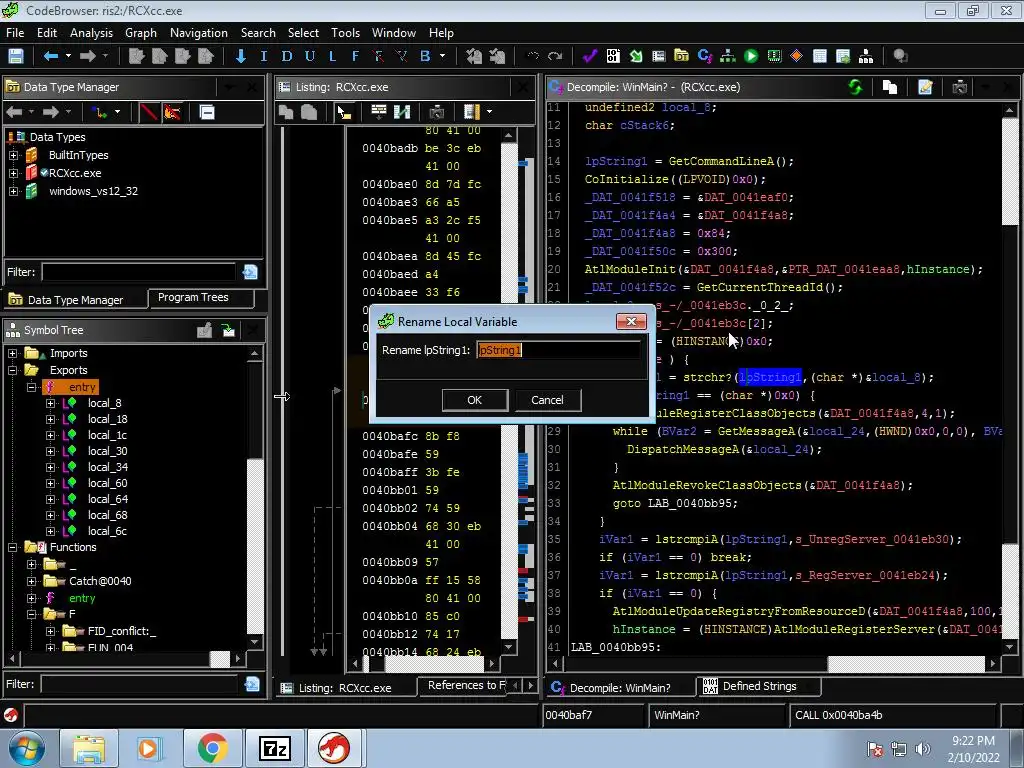Click the 'B' bookmark navigation icon
Screen dimensions: 1024x768
click(425, 56)
